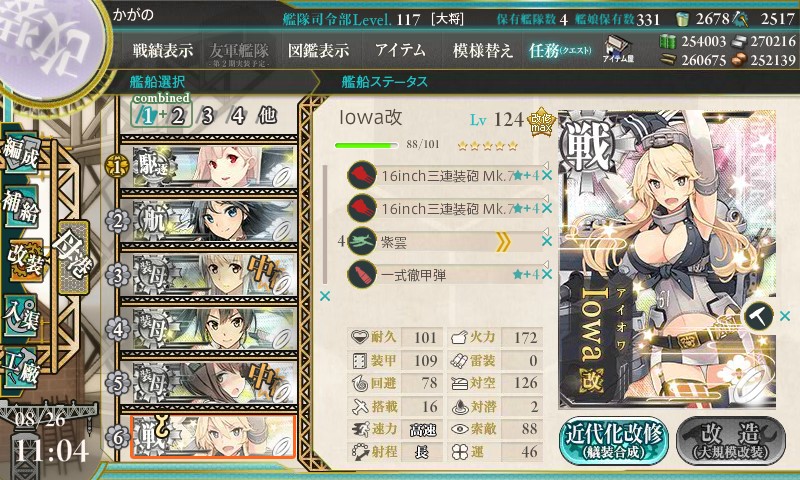Screen dimensions: 800x480
Task: Open the 他 other ships tab
Action: tap(267, 115)
